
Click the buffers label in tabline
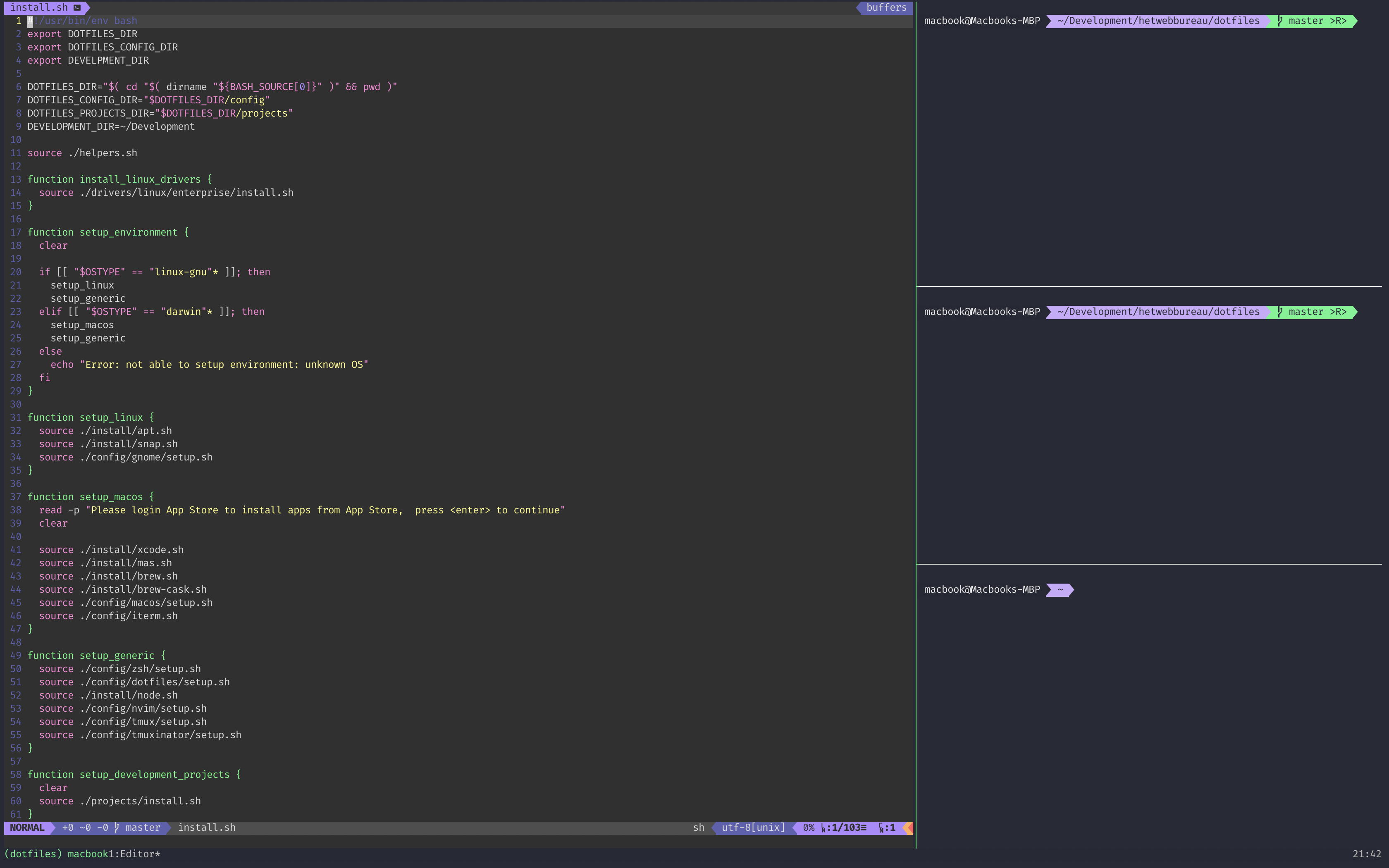click(886, 7)
